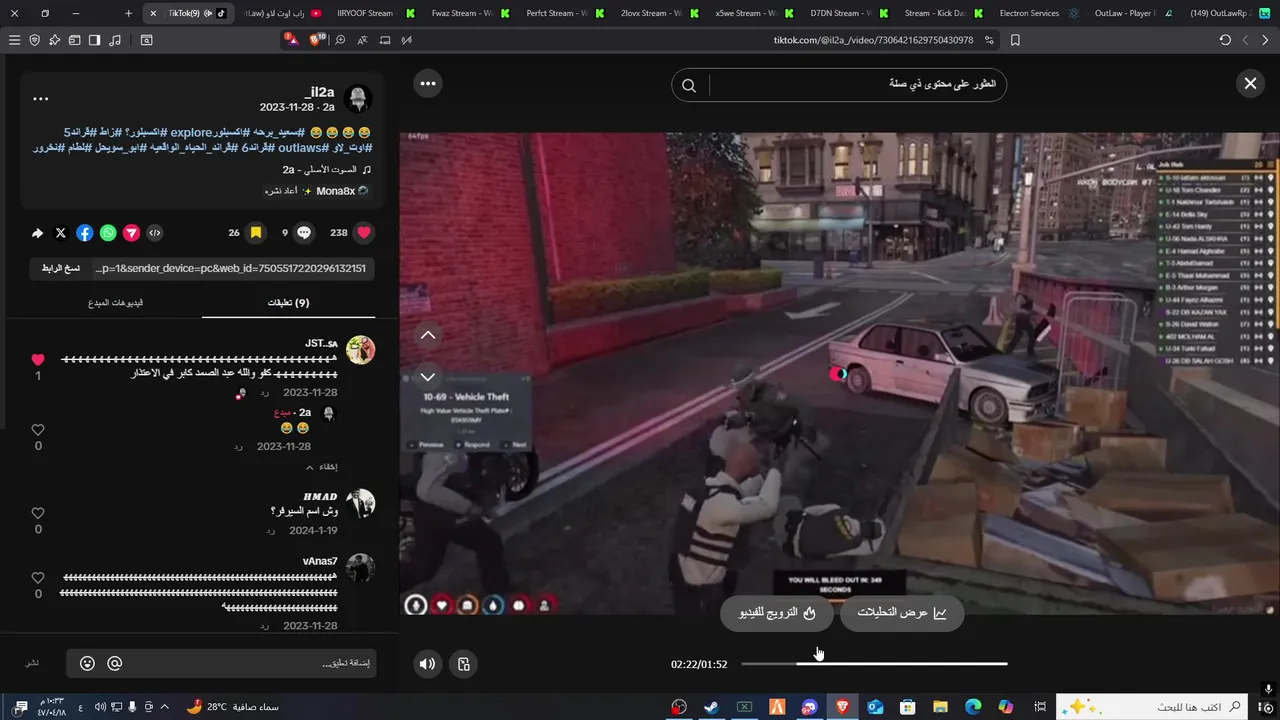Click the tiktok.com address bar URL
The height and width of the screenshot is (720, 1280).
(x=873, y=40)
